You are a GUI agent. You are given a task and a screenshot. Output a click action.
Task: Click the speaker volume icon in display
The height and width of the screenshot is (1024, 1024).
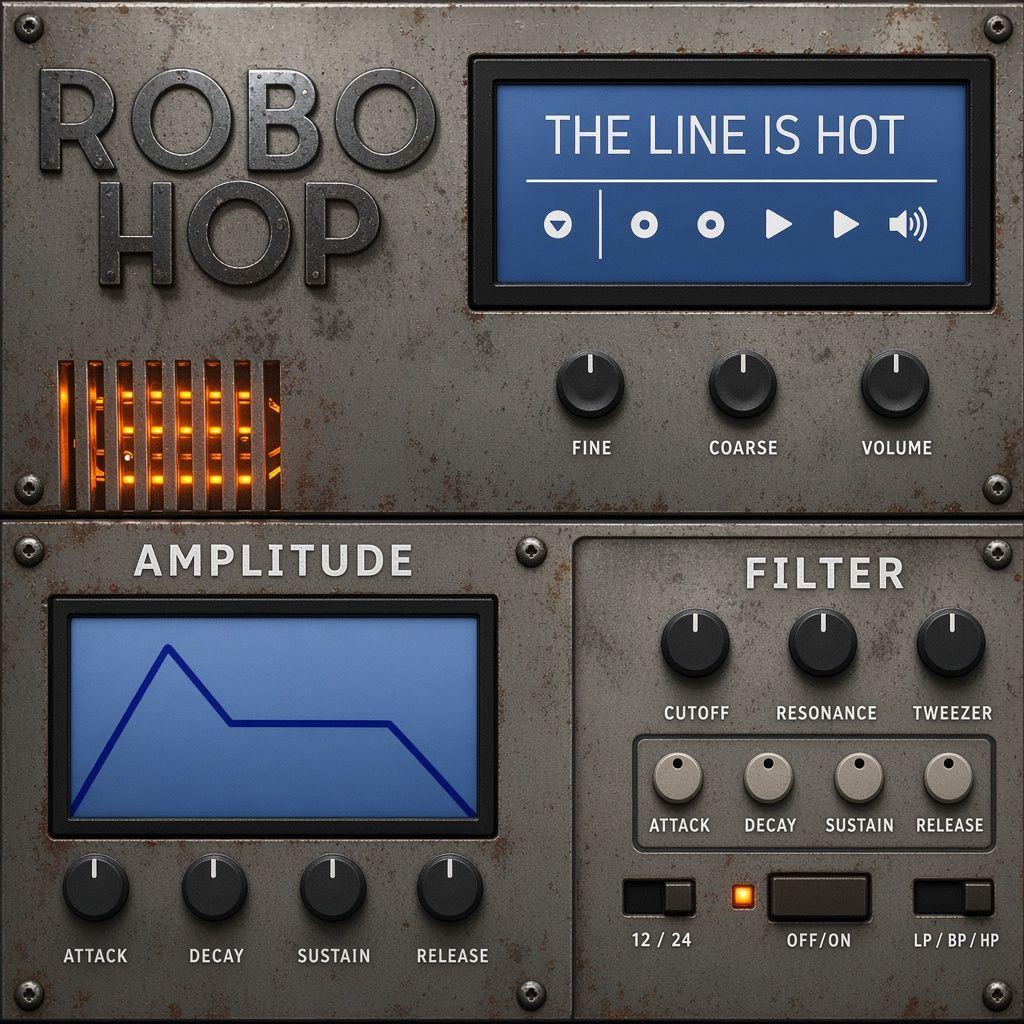pos(908,225)
